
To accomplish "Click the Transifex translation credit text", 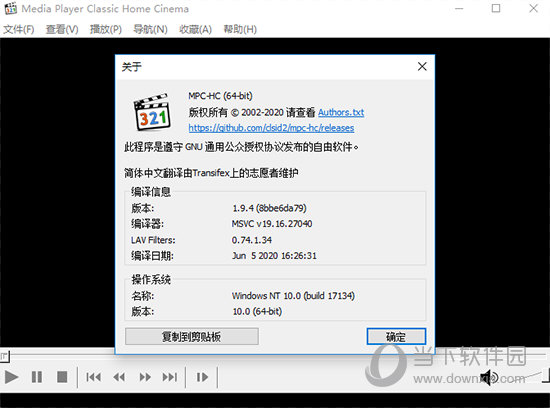I will pos(211,173).
